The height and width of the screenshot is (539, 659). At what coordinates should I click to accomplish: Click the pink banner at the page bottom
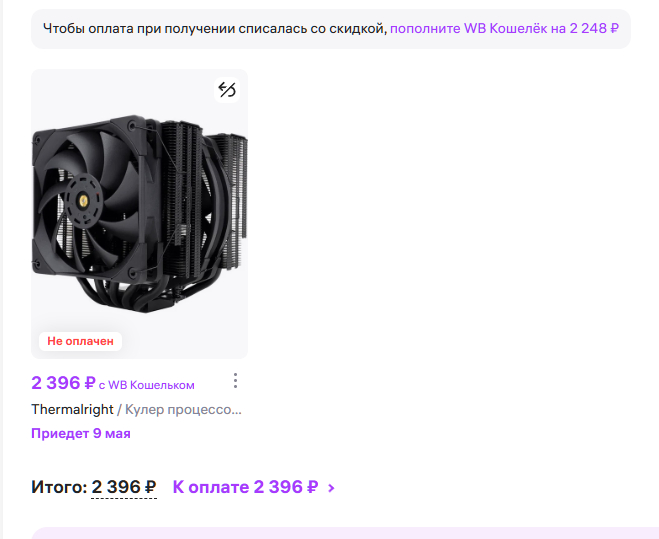pos(345,533)
